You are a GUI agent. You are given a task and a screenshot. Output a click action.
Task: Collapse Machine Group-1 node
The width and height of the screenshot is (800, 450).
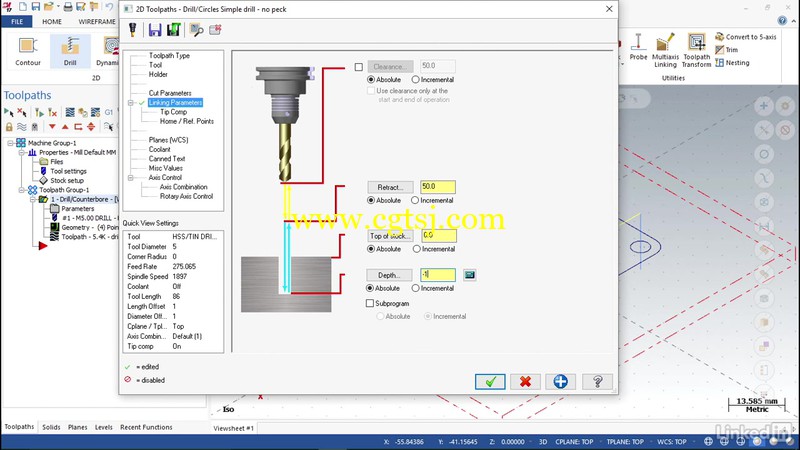10,143
